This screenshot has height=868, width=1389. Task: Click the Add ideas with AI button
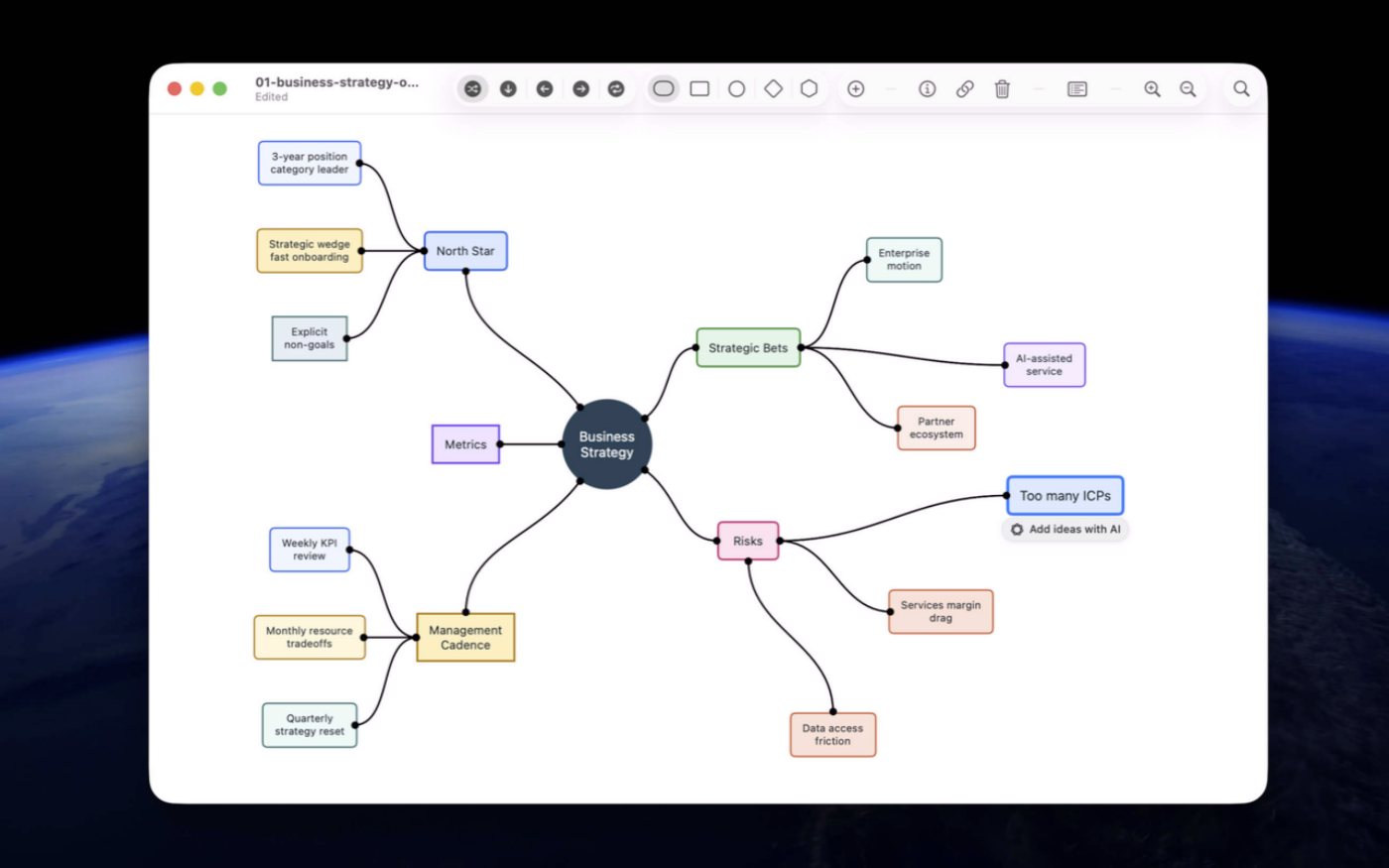click(1066, 530)
